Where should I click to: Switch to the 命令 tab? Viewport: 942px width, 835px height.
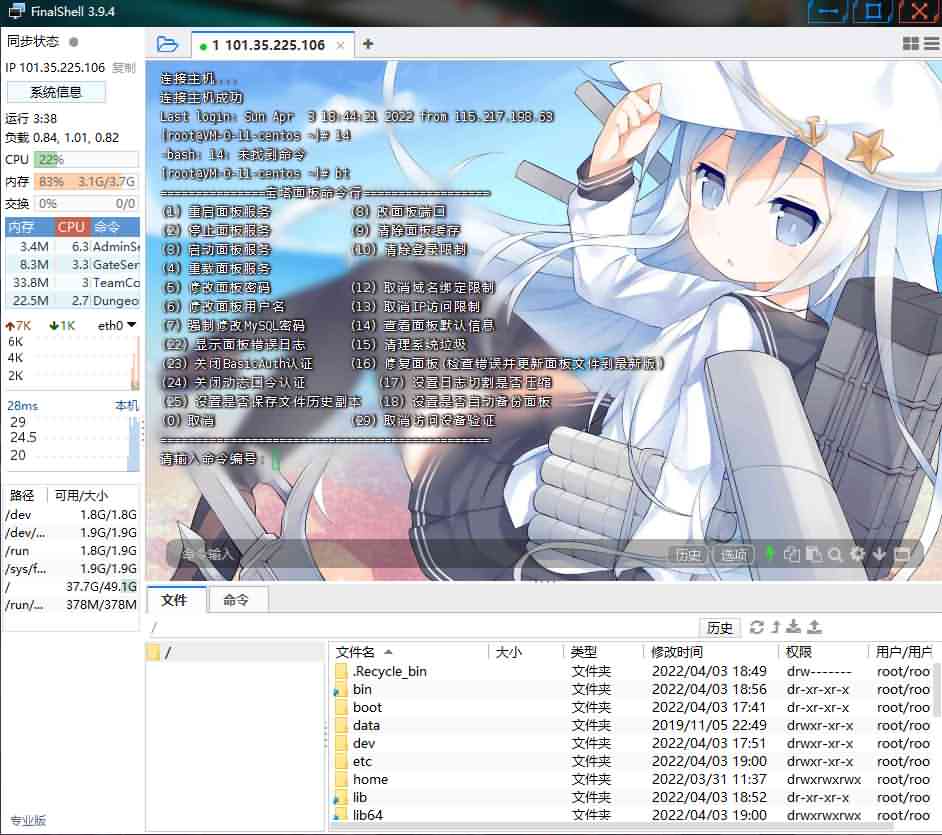click(238, 600)
